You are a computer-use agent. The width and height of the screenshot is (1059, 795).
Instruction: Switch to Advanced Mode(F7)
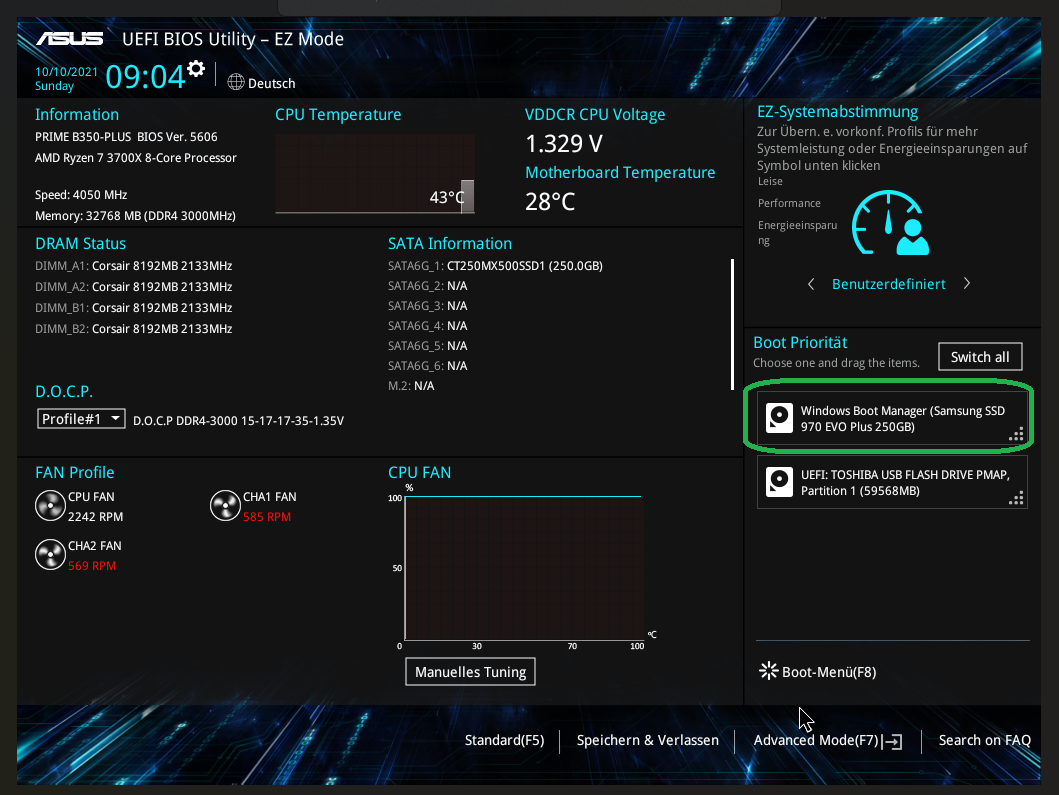click(816, 740)
